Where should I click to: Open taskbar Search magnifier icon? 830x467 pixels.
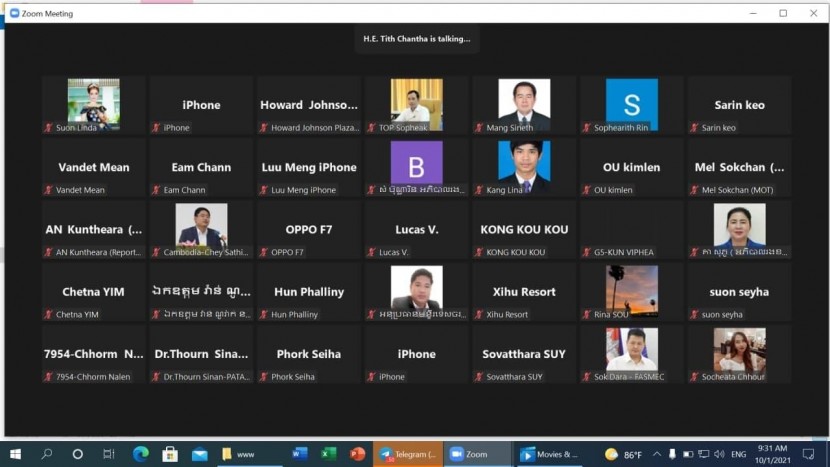pyautogui.click(x=47, y=454)
